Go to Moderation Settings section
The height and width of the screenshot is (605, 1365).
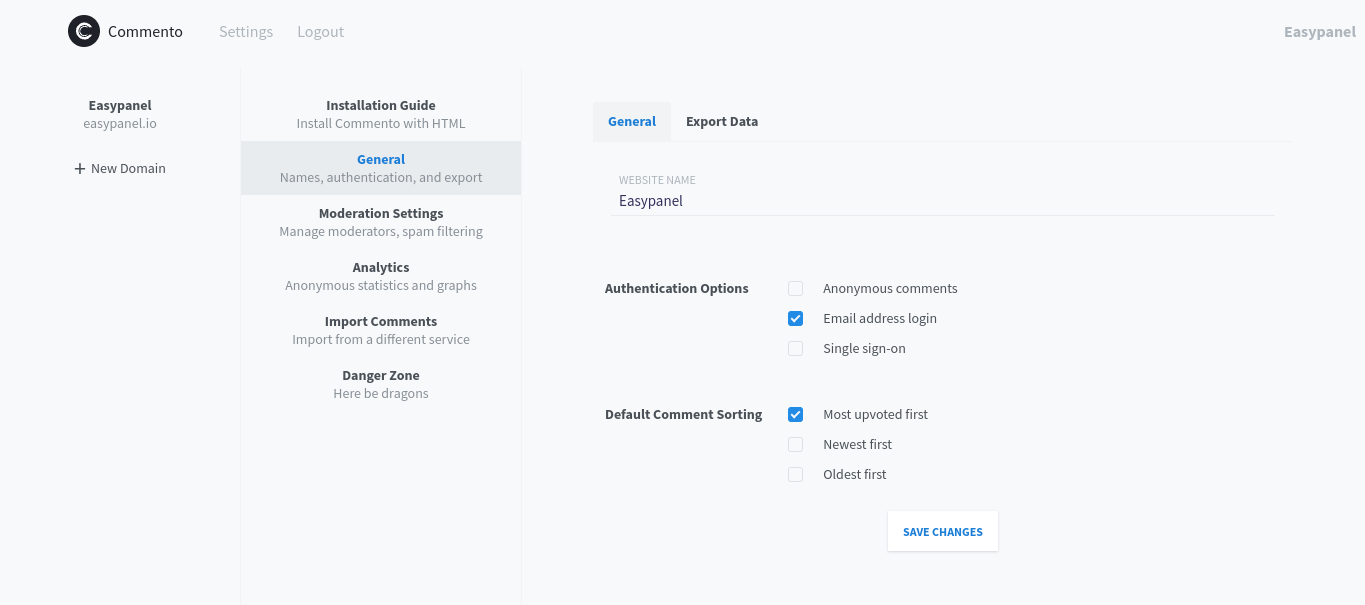(380, 222)
